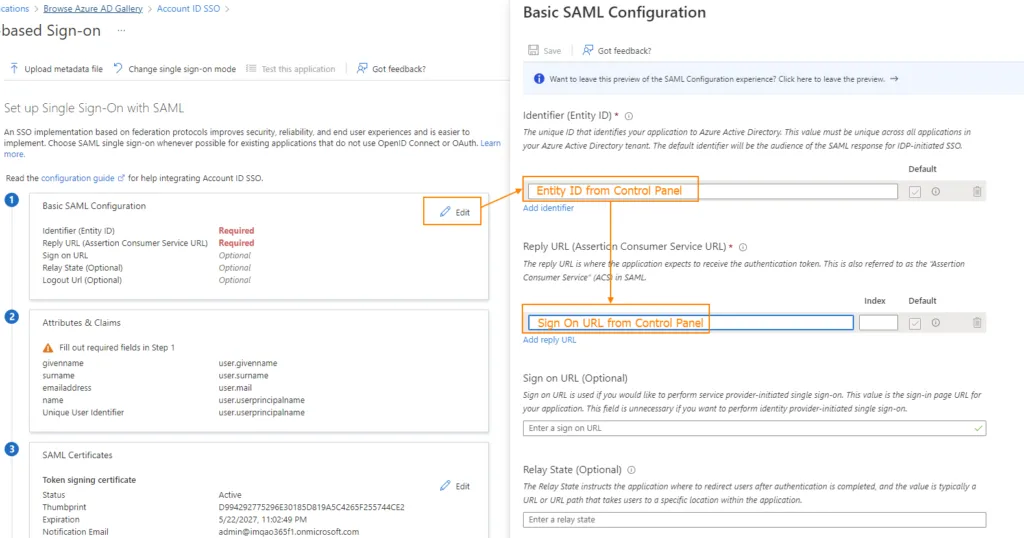This screenshot has height=538, width=1024.
Task: Click the Add reply URL link
Action: pyautogui.click(x=549, y=340)
